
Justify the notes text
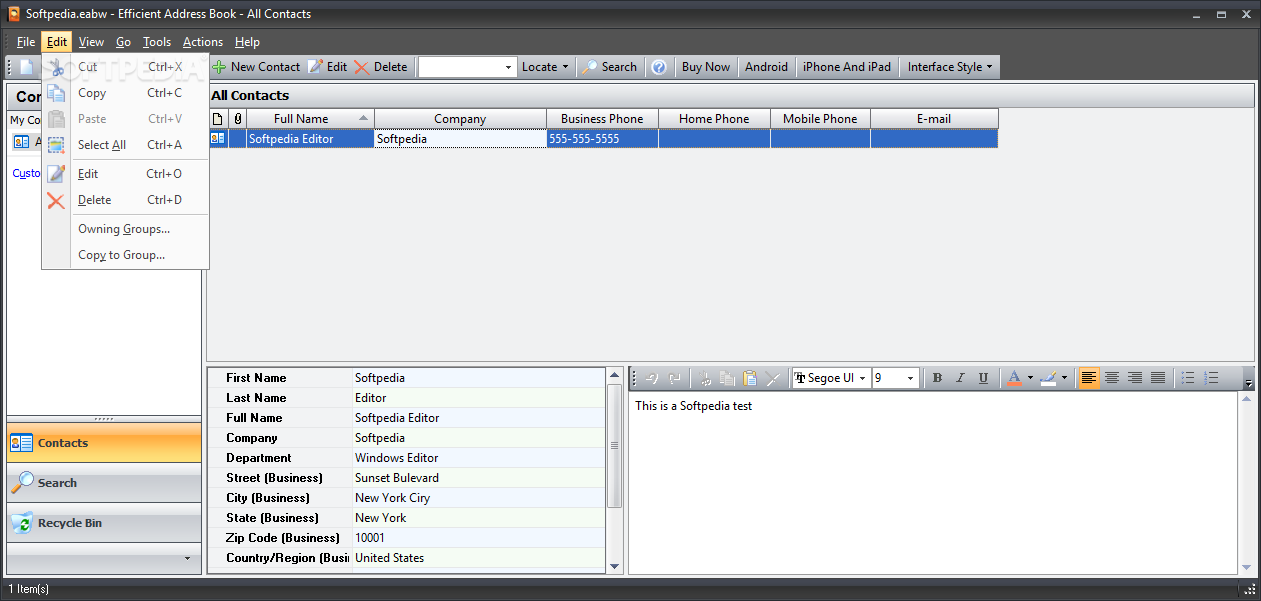pyautogui.click(x=1158, y=378)
